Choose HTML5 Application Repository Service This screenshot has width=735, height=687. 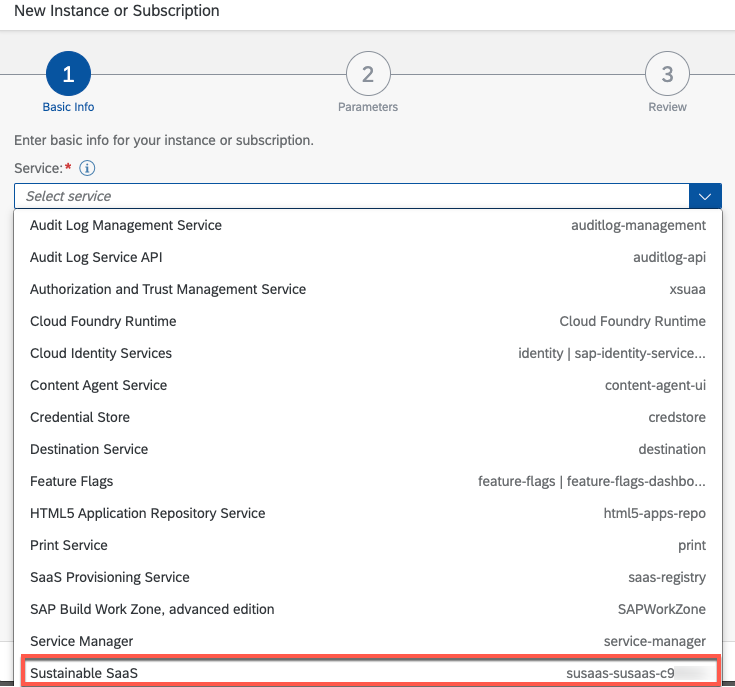(x=368, y=513)
